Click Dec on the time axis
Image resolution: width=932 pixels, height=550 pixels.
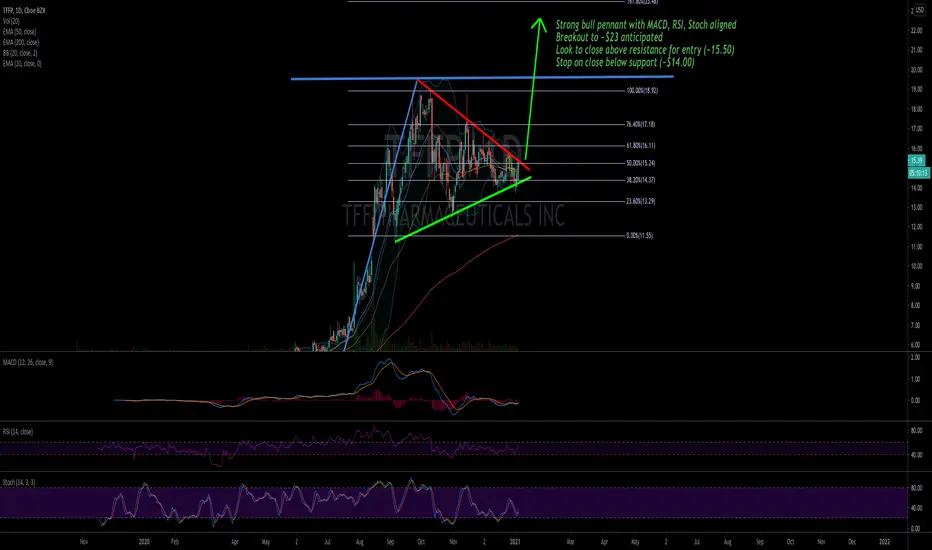852,542
